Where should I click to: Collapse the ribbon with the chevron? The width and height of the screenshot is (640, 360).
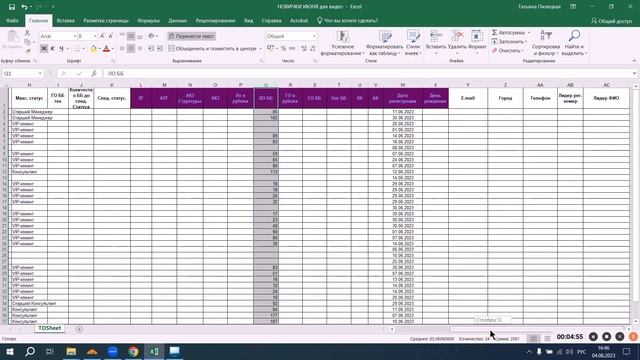click(x=634, y=61)
